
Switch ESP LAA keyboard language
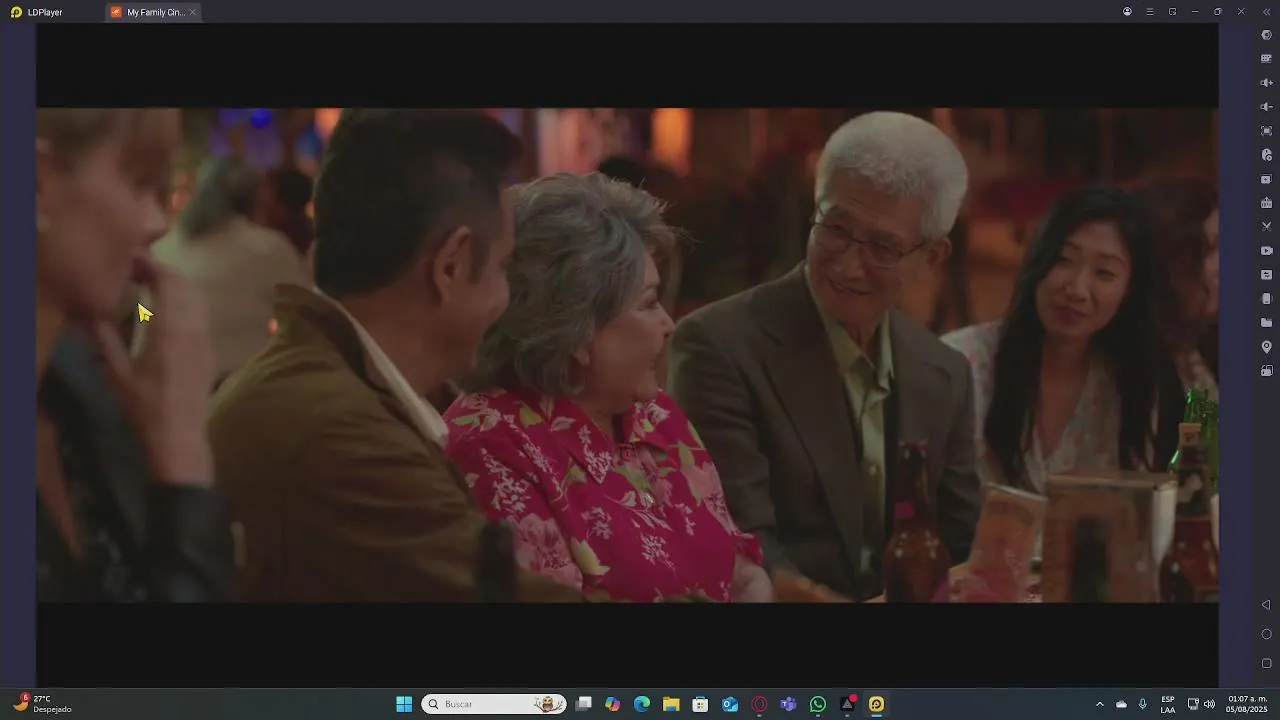pyautogui.click(x=1168, y=704)
